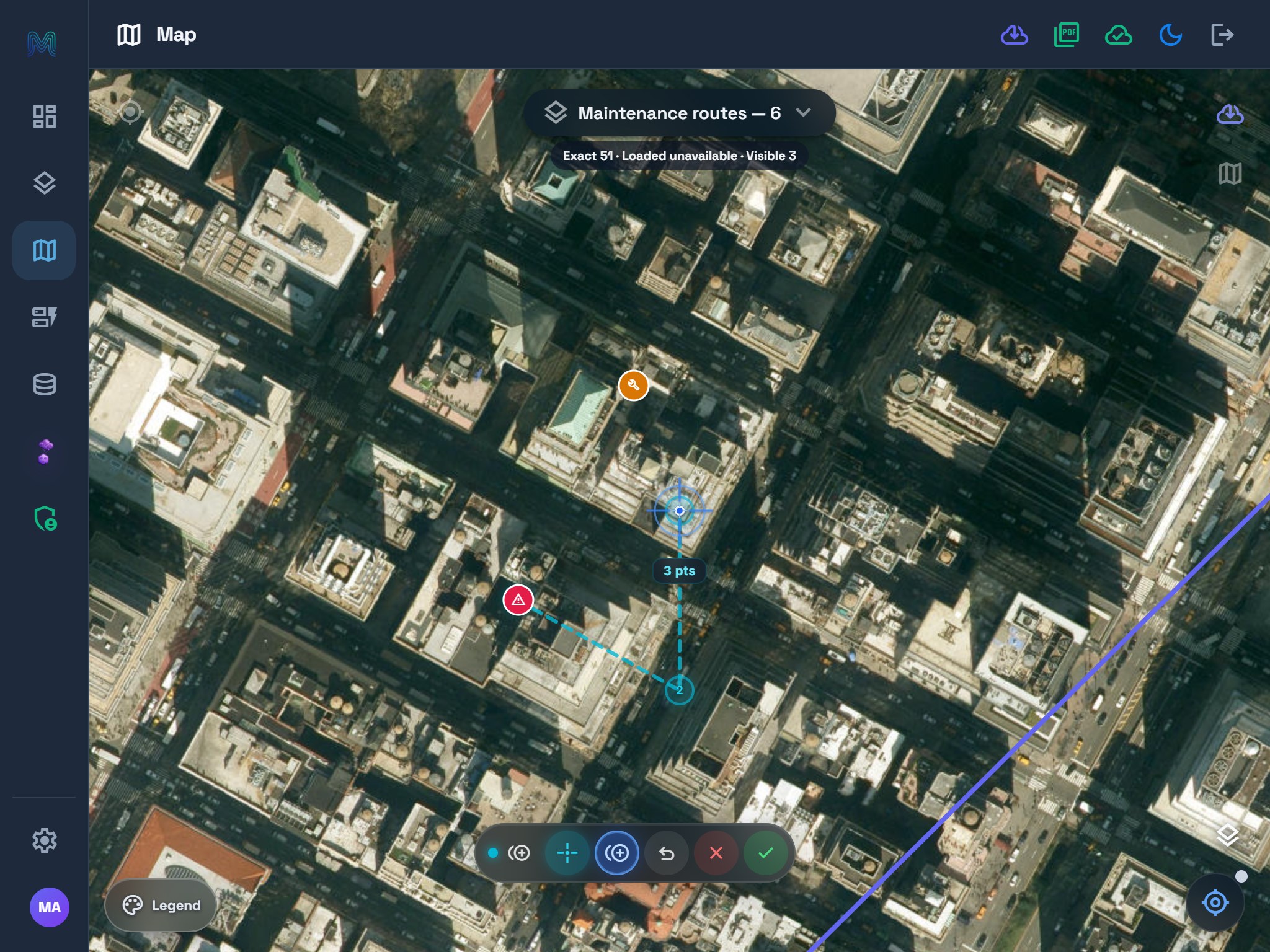
Task: Toggle dark mode moon icon
Action: pos(1170,35)
